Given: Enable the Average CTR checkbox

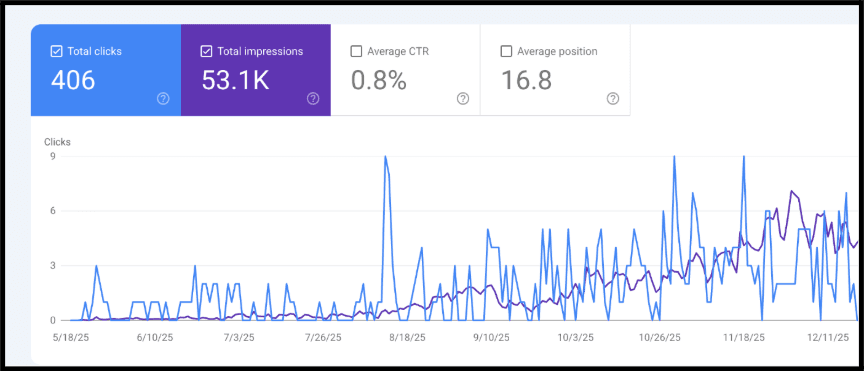Looking at the screenshot, I should pyautogui.click(x=356, y=52).
